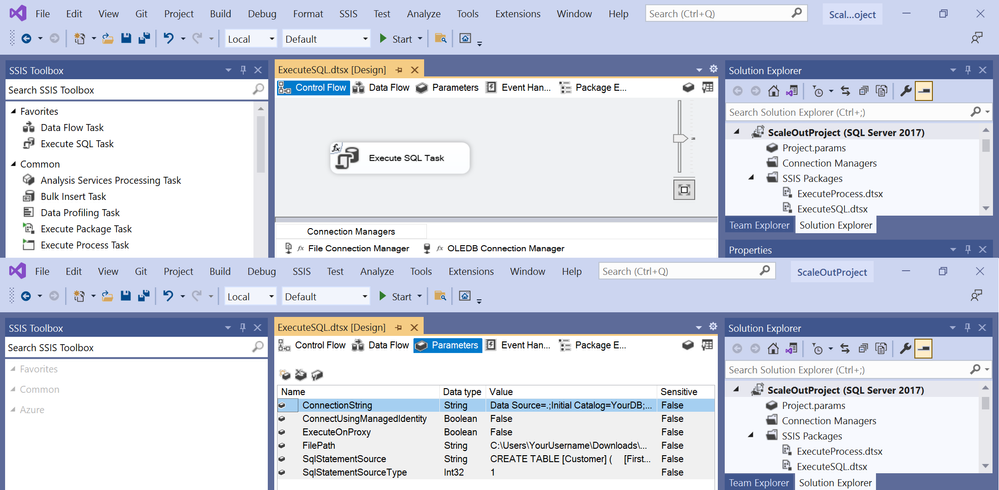Viewport: 999px width, 490px height.
Task: Click Search (Ctrl+Q) box in top window
Action: (726, 13)
